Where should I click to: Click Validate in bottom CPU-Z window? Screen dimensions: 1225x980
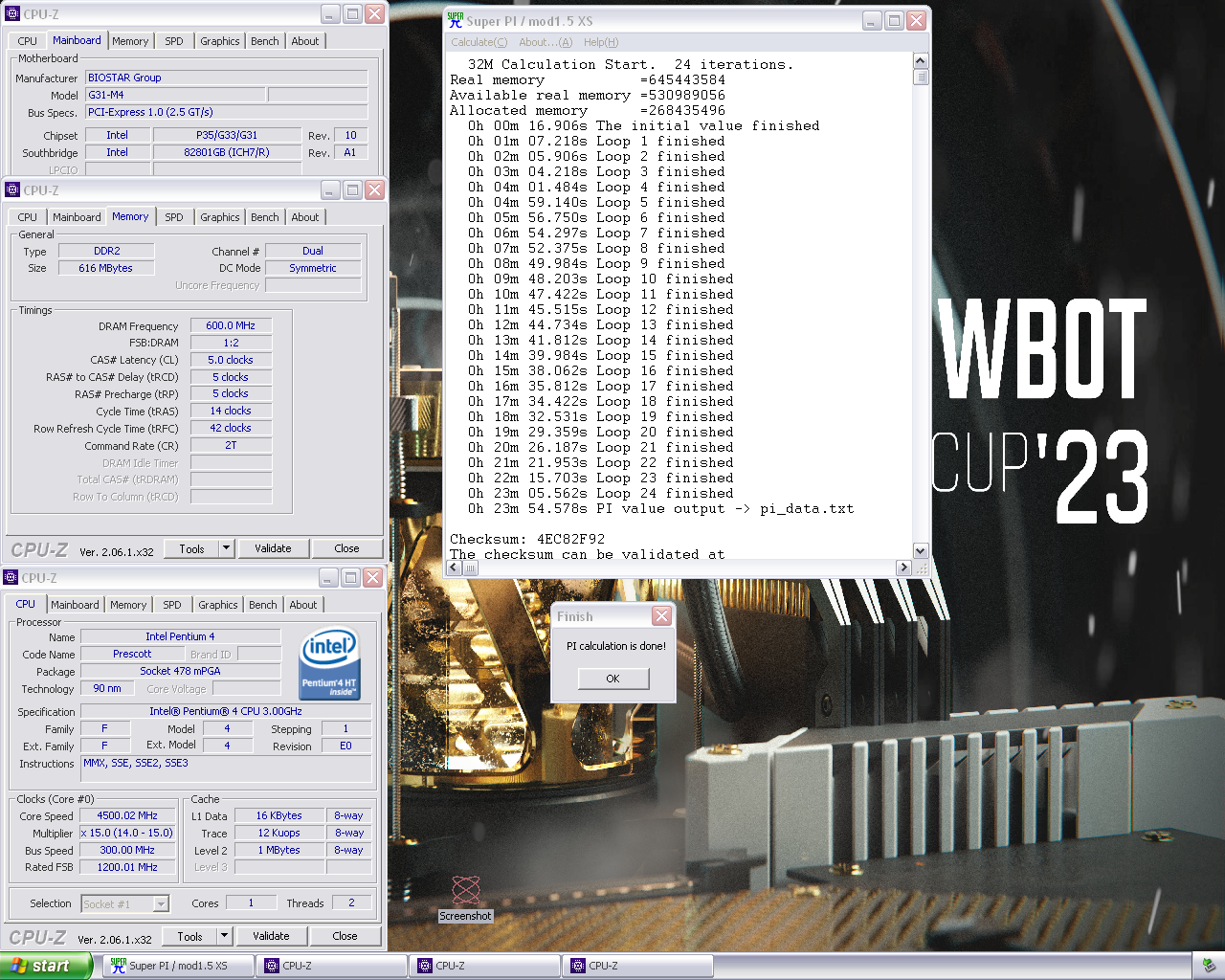271,936
